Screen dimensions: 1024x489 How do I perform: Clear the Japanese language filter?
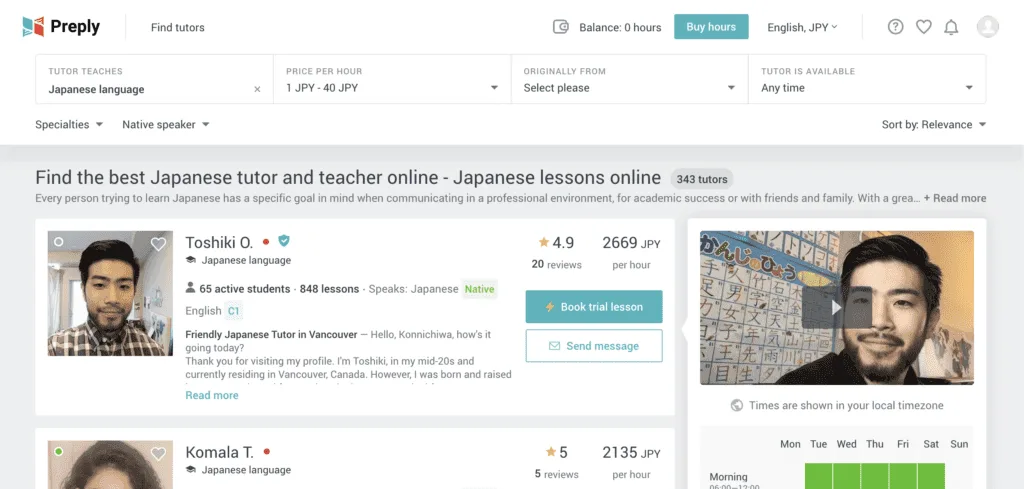click(x=257, y=89)
